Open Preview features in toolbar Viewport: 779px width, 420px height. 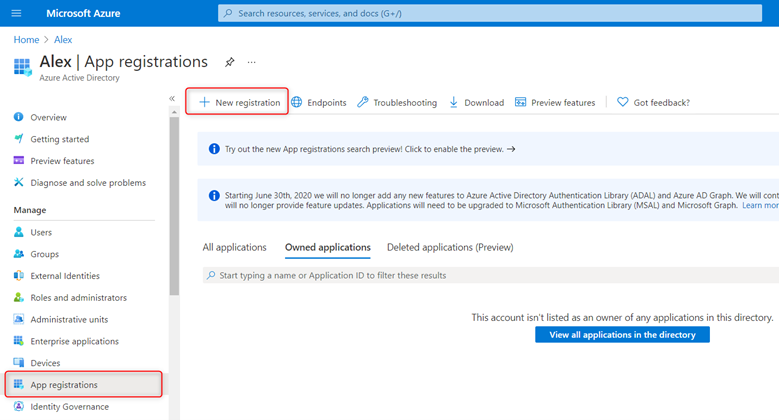(x=555, y=102)
